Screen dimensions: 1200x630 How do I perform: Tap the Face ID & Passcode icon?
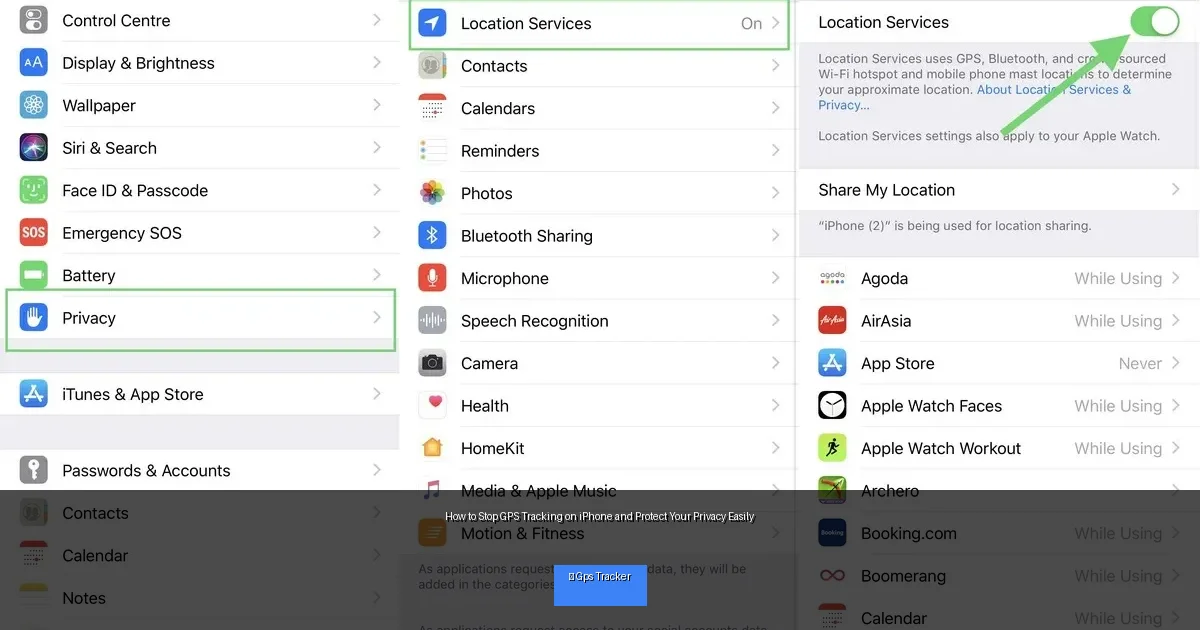[34, 190]
